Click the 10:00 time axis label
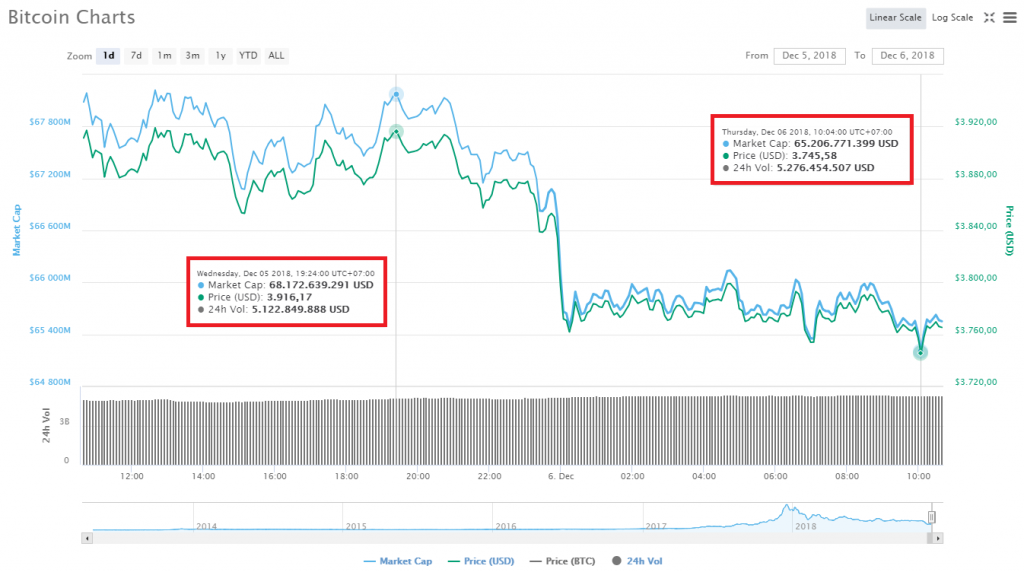This screenshot has height=572, width=1024. click(919, 476)
